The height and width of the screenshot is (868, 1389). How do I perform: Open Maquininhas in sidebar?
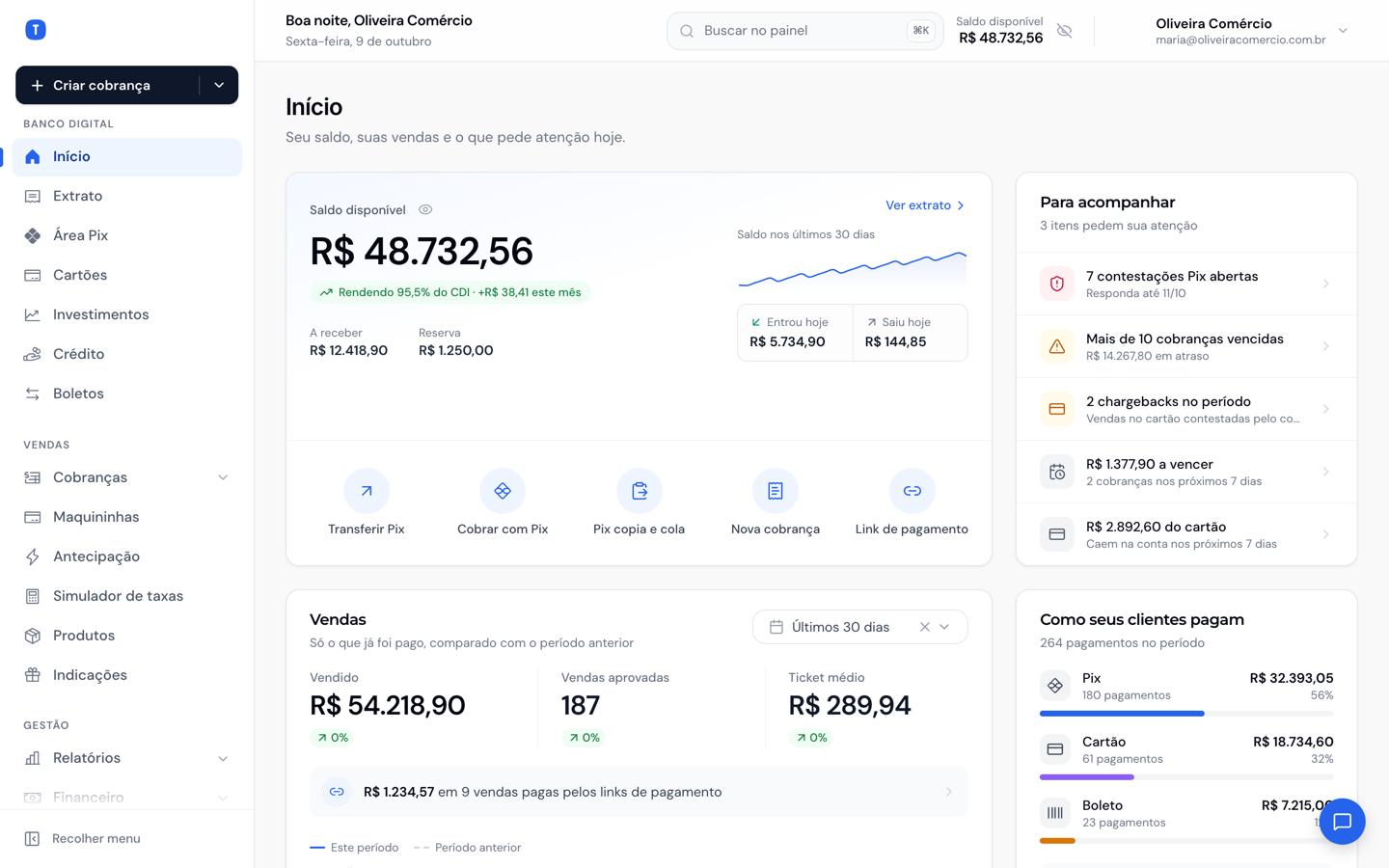tap(127, 517)
